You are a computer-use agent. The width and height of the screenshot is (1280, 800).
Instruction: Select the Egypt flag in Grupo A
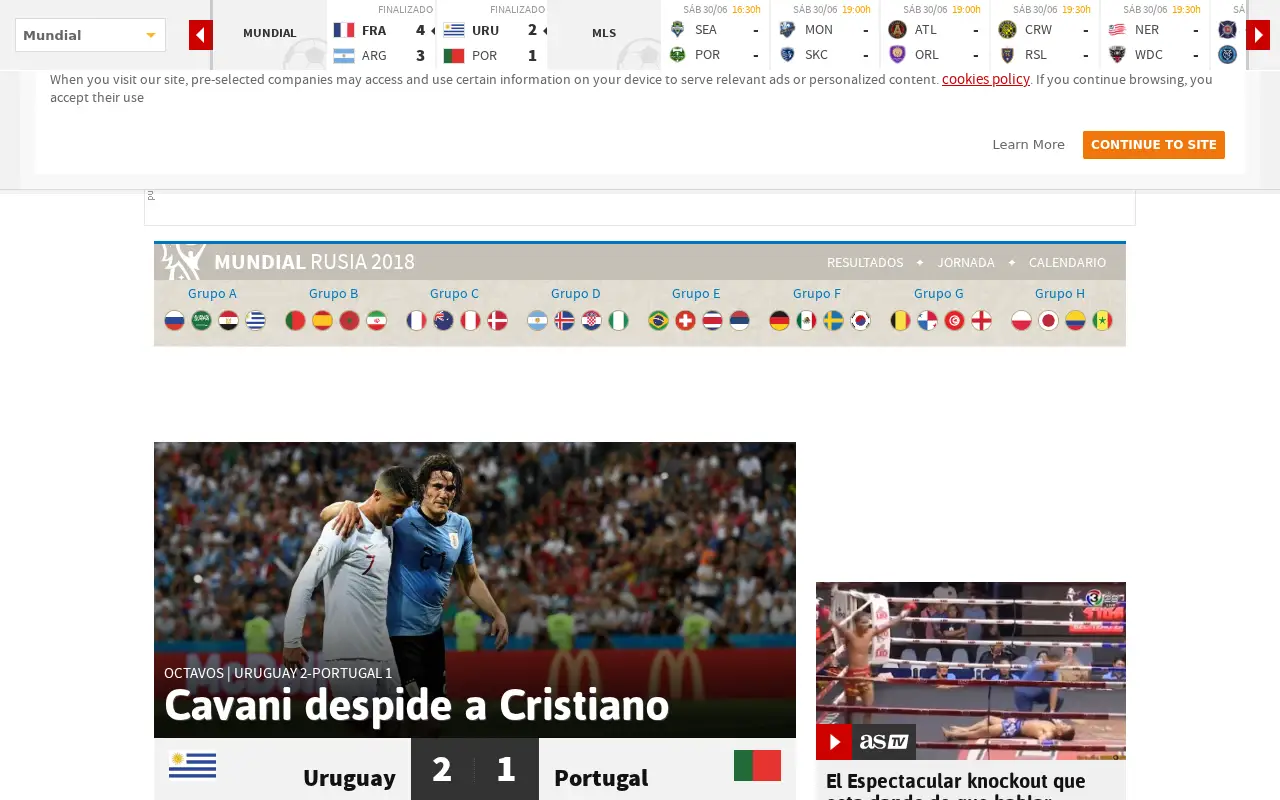point(229,321)
